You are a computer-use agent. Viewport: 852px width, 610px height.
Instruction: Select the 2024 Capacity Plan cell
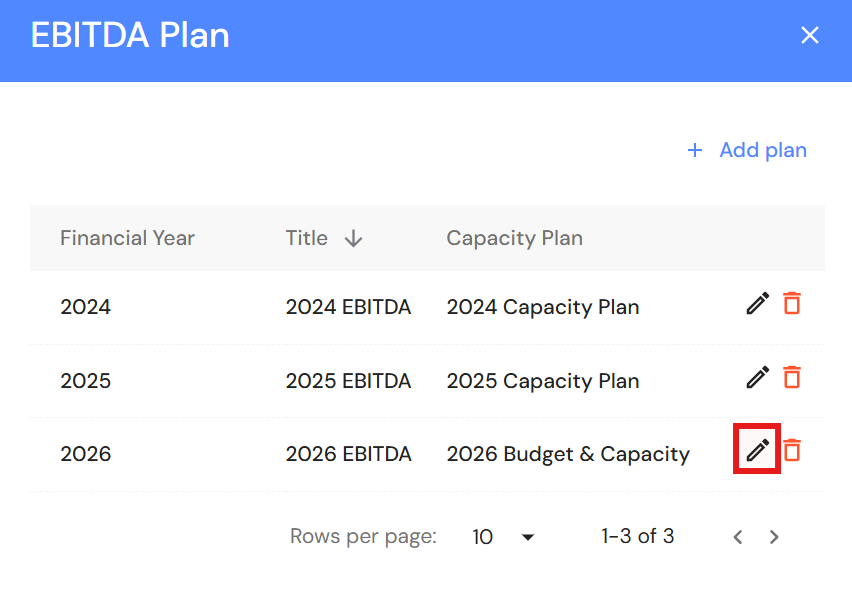coord(543,307)
